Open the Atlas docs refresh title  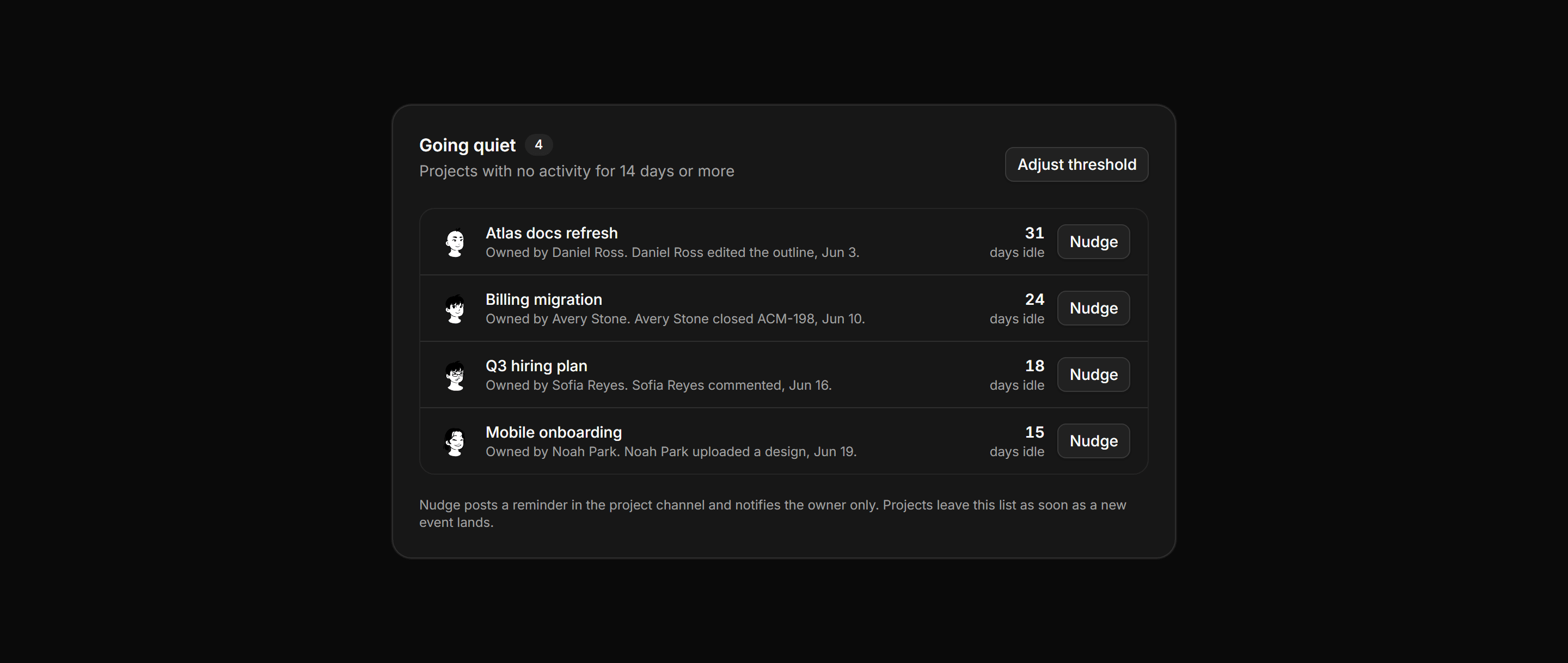tap(552, 233)
